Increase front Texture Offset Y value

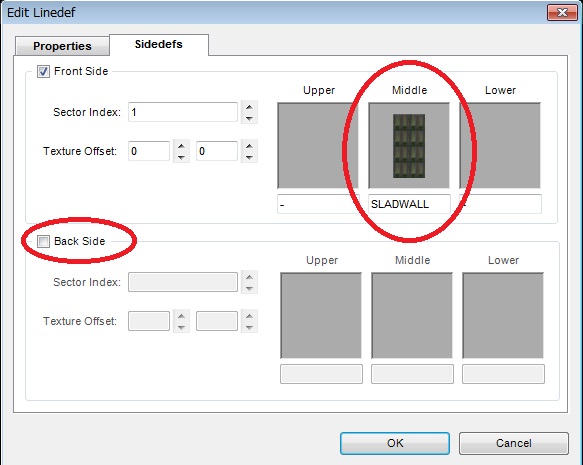pyautogui.click(x=249, y=146)
